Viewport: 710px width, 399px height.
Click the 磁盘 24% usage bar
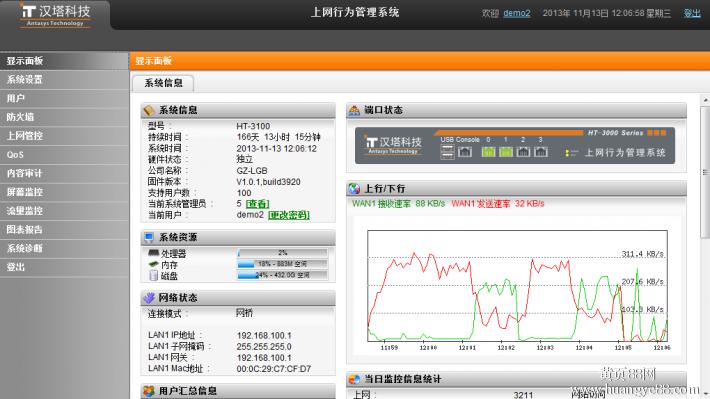tap(282, 275)
